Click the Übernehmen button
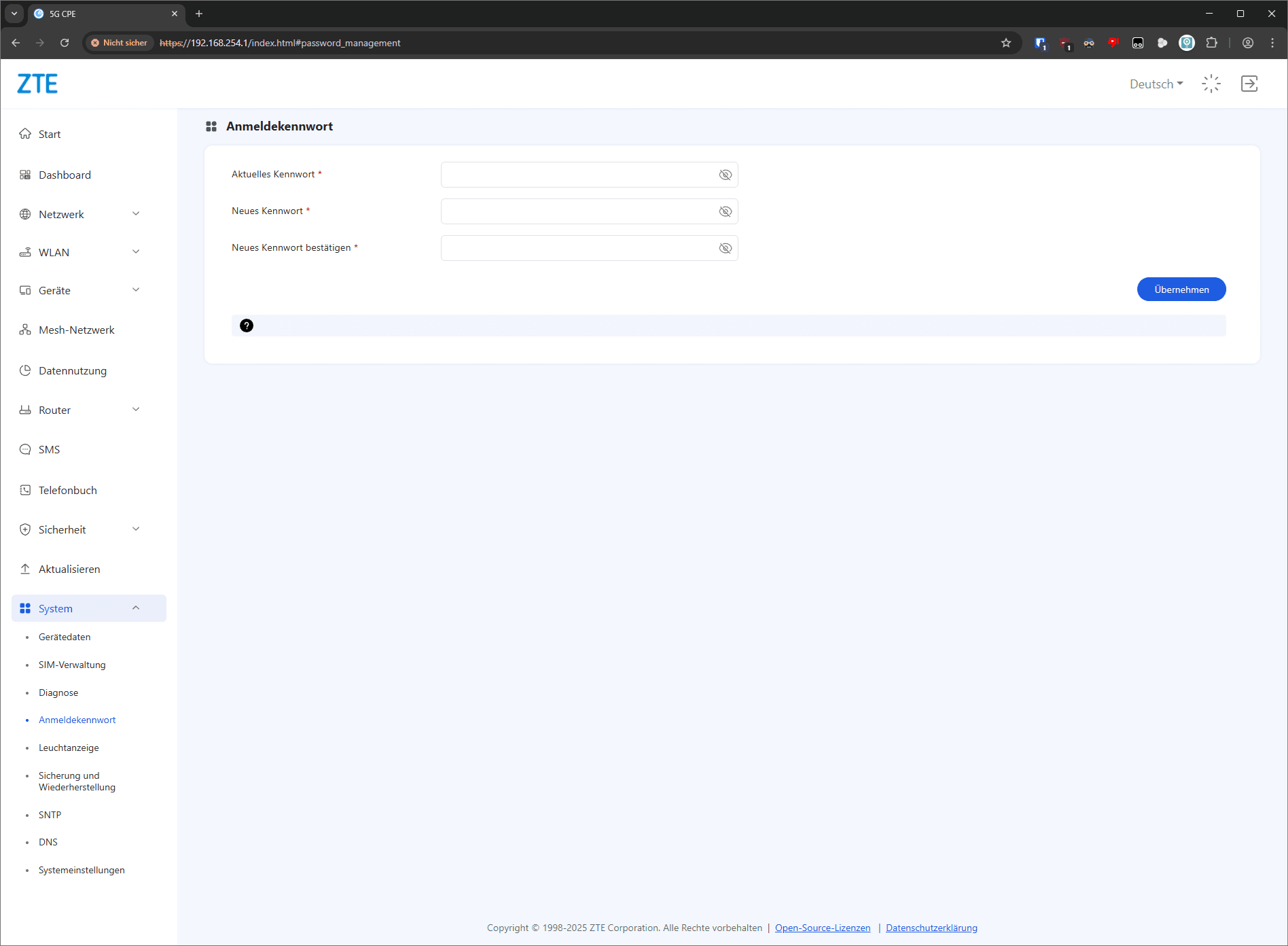1288x946 pixels. (1181, 290)
